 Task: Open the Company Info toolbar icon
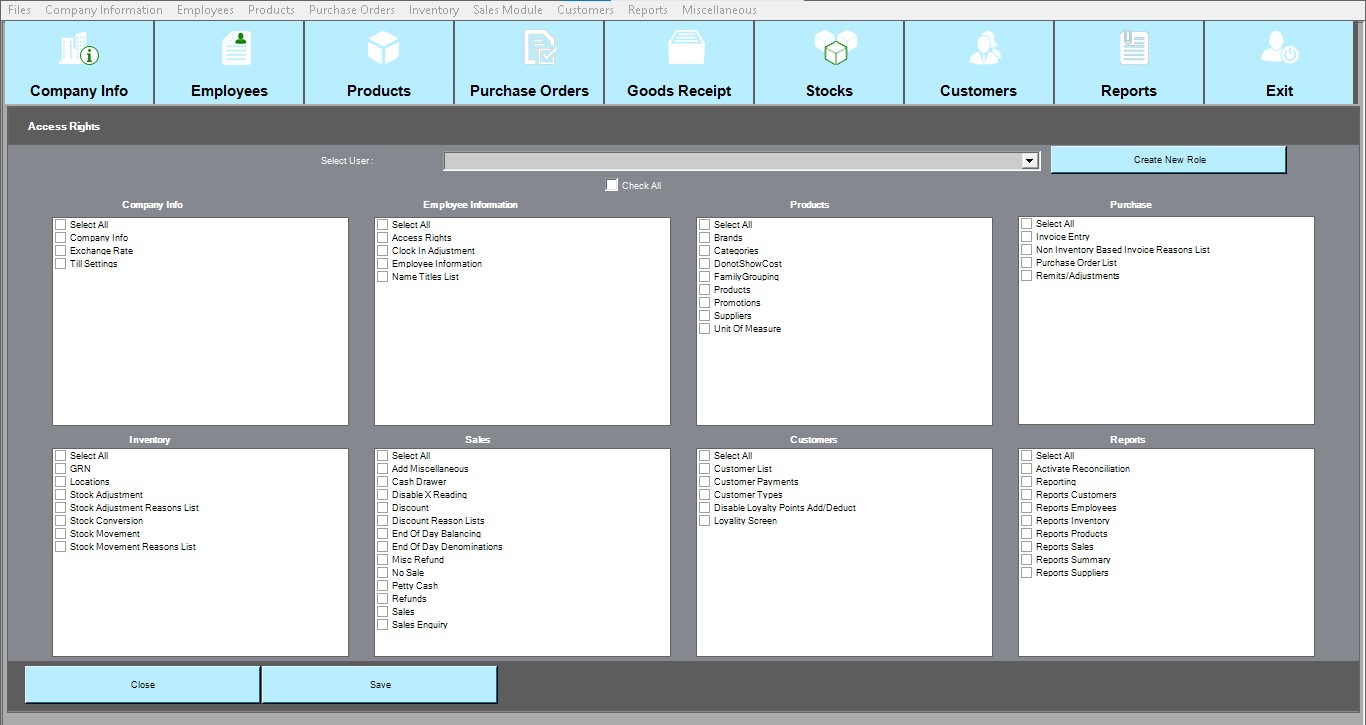coord(79,63)
